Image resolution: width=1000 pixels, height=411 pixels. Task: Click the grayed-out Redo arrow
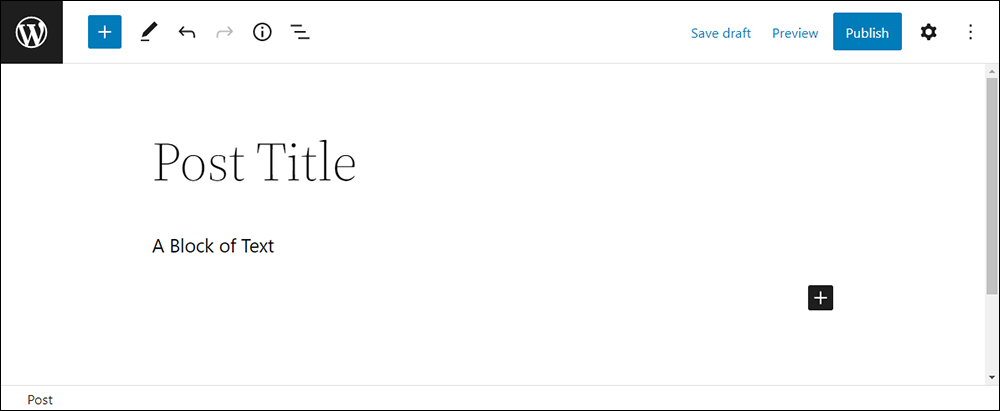click(224, 33)
